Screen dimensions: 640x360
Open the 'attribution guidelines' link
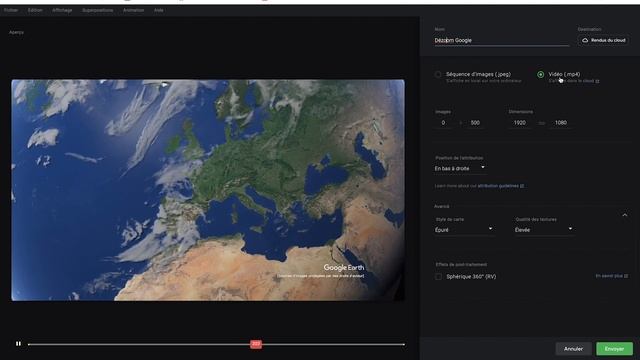498,186
